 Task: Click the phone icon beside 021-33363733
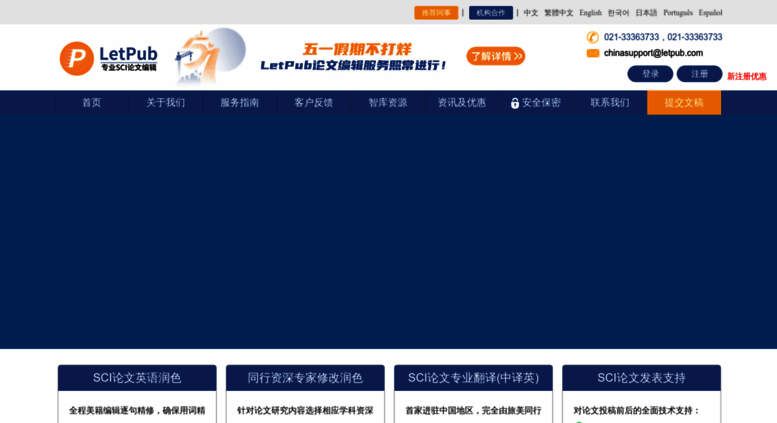593,37
